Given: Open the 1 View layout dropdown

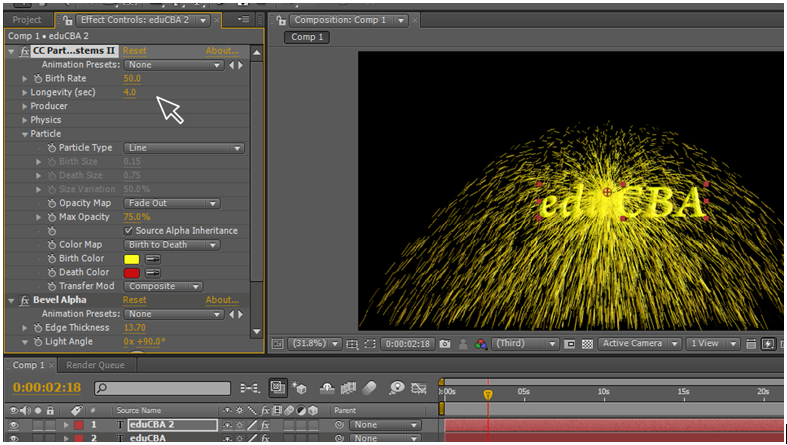Looking at the screenshot, I should 712,344.
